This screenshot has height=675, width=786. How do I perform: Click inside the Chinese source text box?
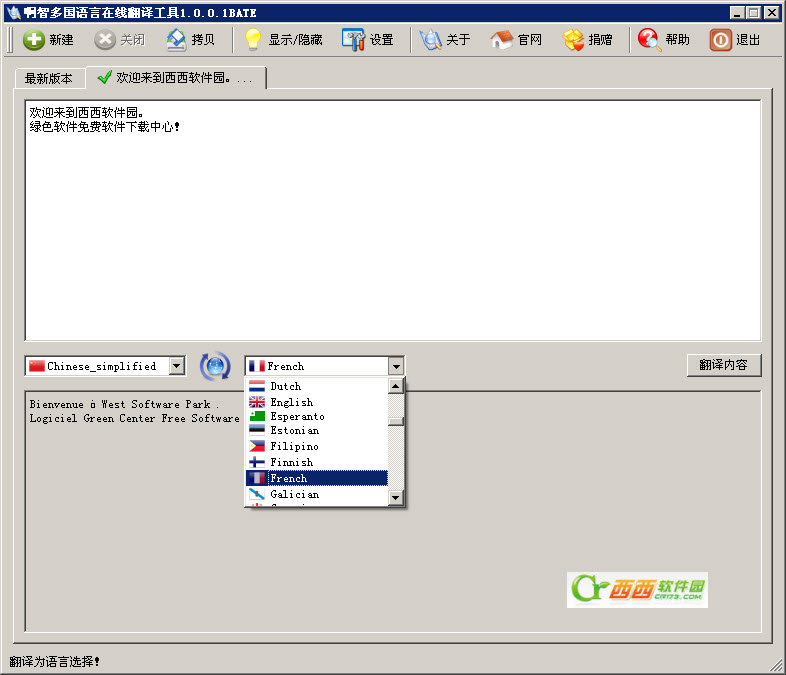coord(393,220)
